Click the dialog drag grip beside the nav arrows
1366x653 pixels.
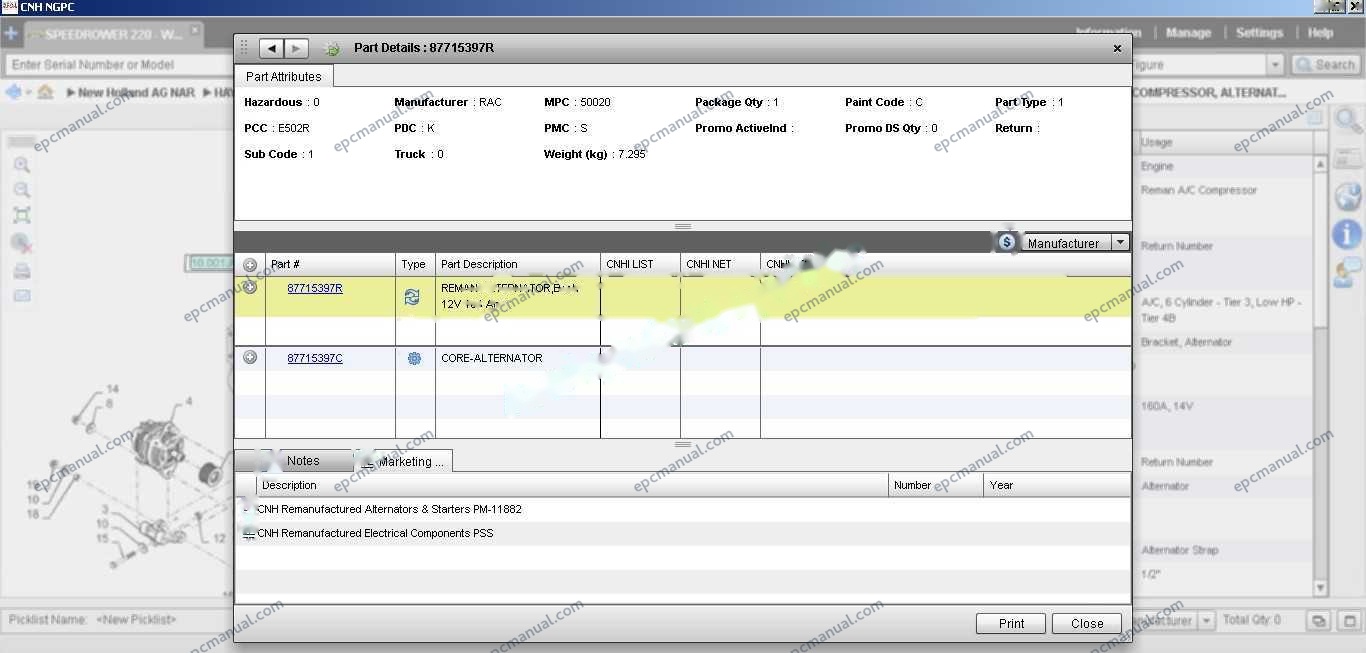244,48
